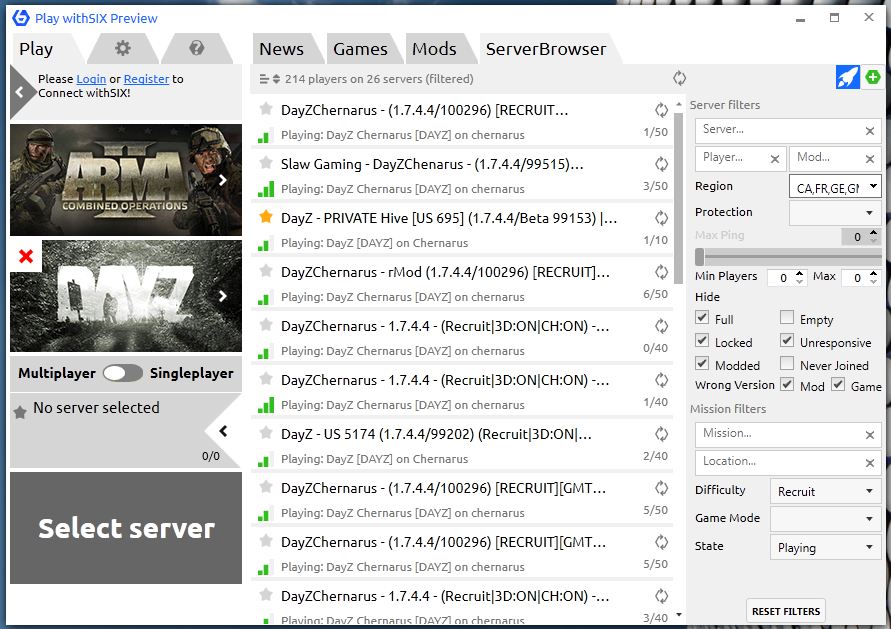Enable the Hide Empty checkbox
The image size is (891, 629).
tap(787, 318)
